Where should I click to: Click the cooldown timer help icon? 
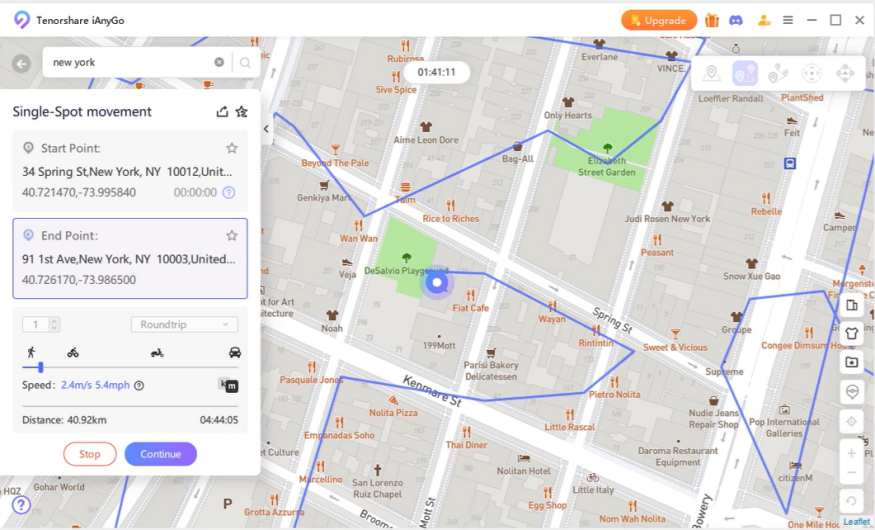tap(229, 192)
